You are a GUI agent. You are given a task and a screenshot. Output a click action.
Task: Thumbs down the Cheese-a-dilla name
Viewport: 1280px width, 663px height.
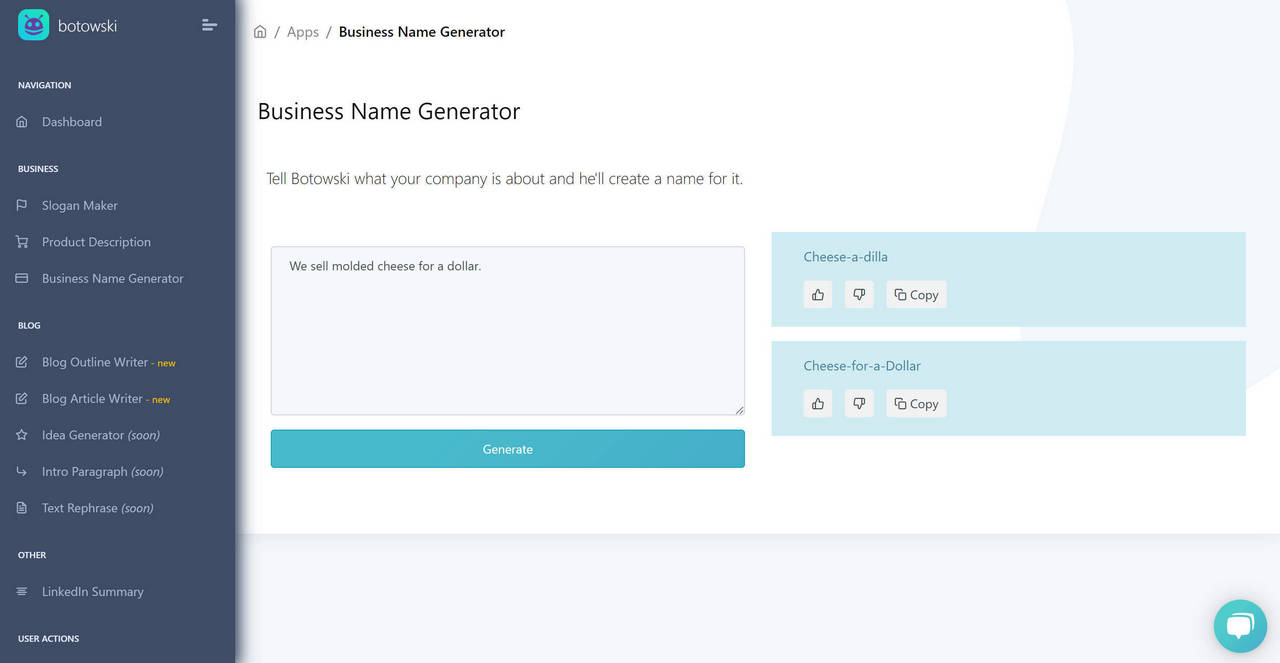859,295
